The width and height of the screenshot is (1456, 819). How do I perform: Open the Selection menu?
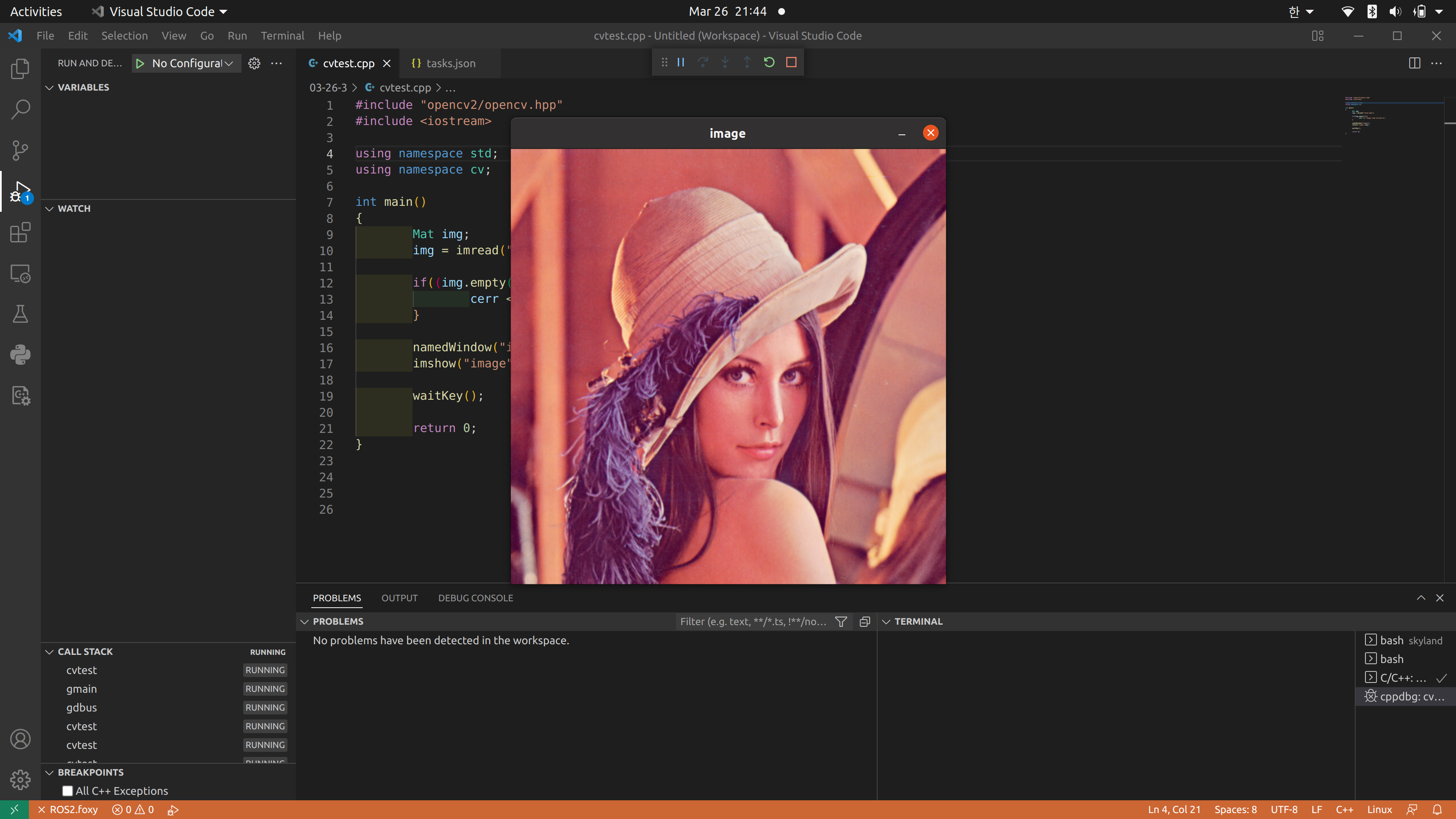[x=124, y=36]
